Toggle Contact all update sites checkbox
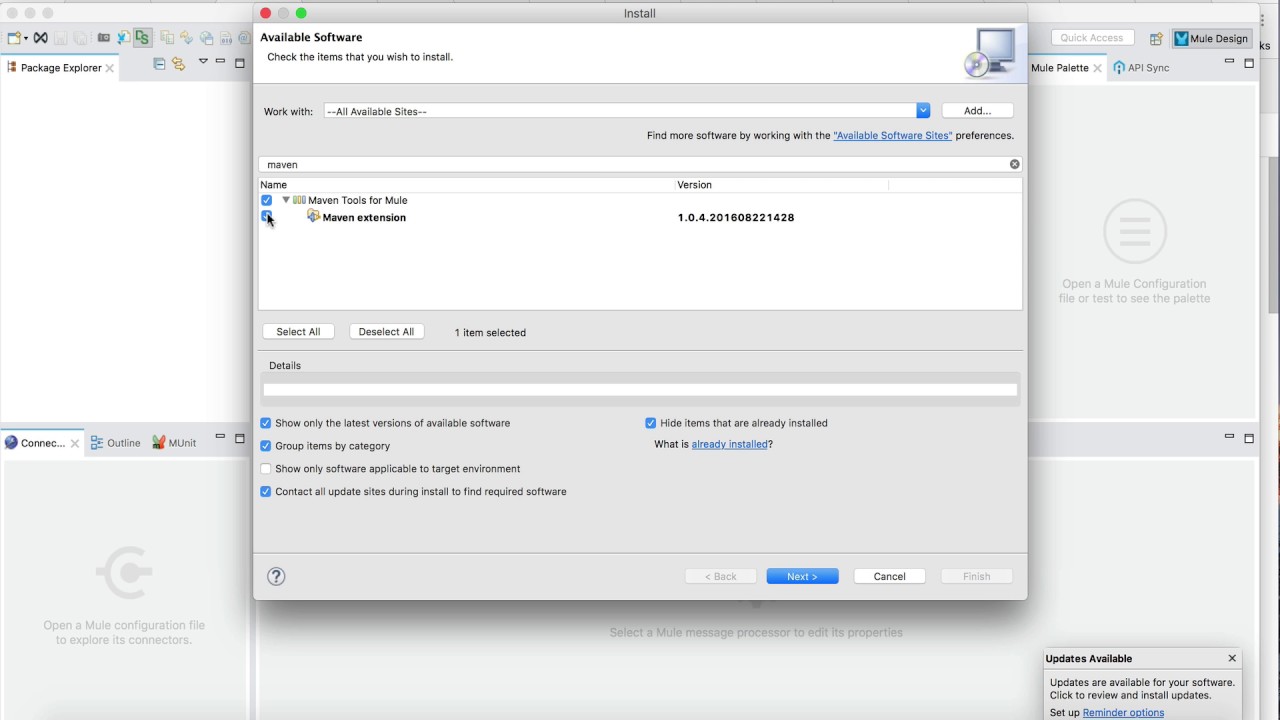This screenshot has height=720, width=1280. [266, 492]
